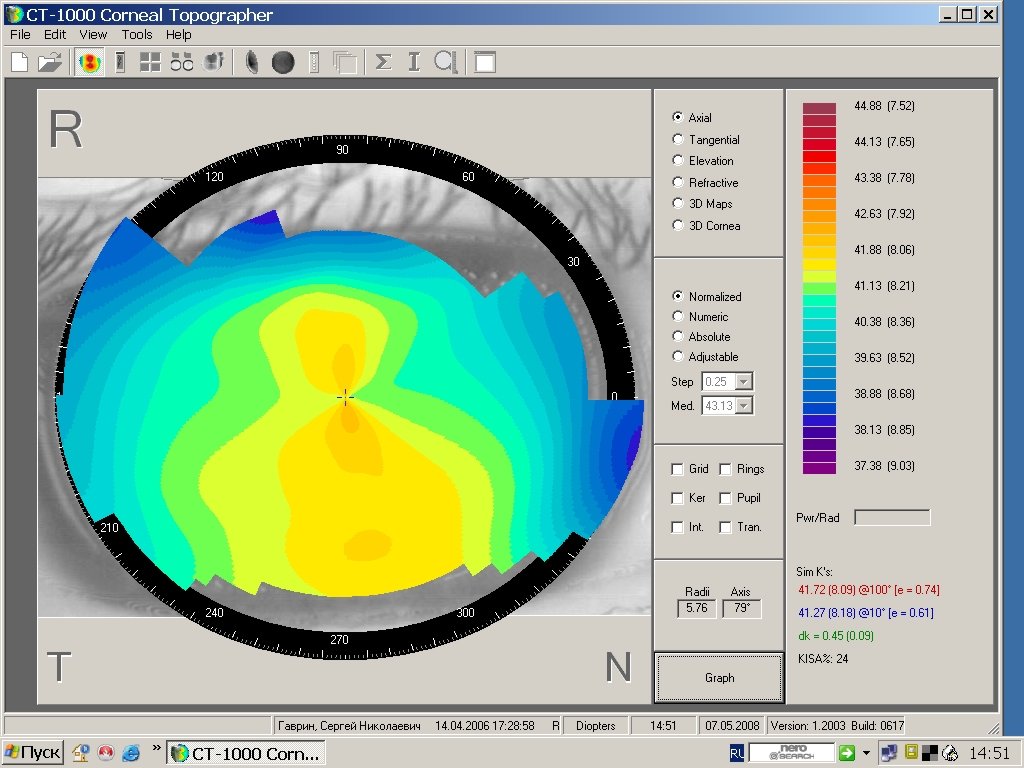Click the overlapping windows toolbar icon
The width and height of the screenshot is (1024, 768).
345,63
